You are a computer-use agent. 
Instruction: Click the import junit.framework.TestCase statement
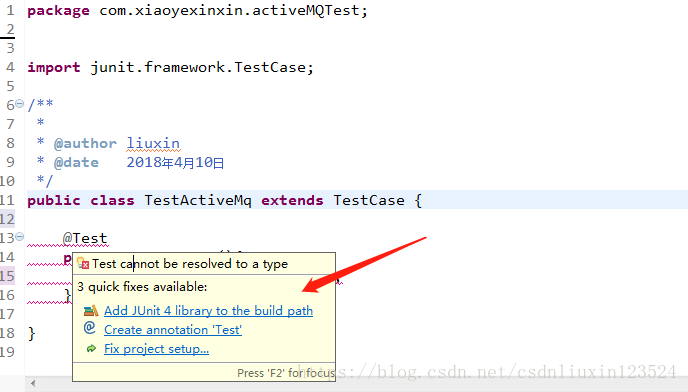[171, 68]
